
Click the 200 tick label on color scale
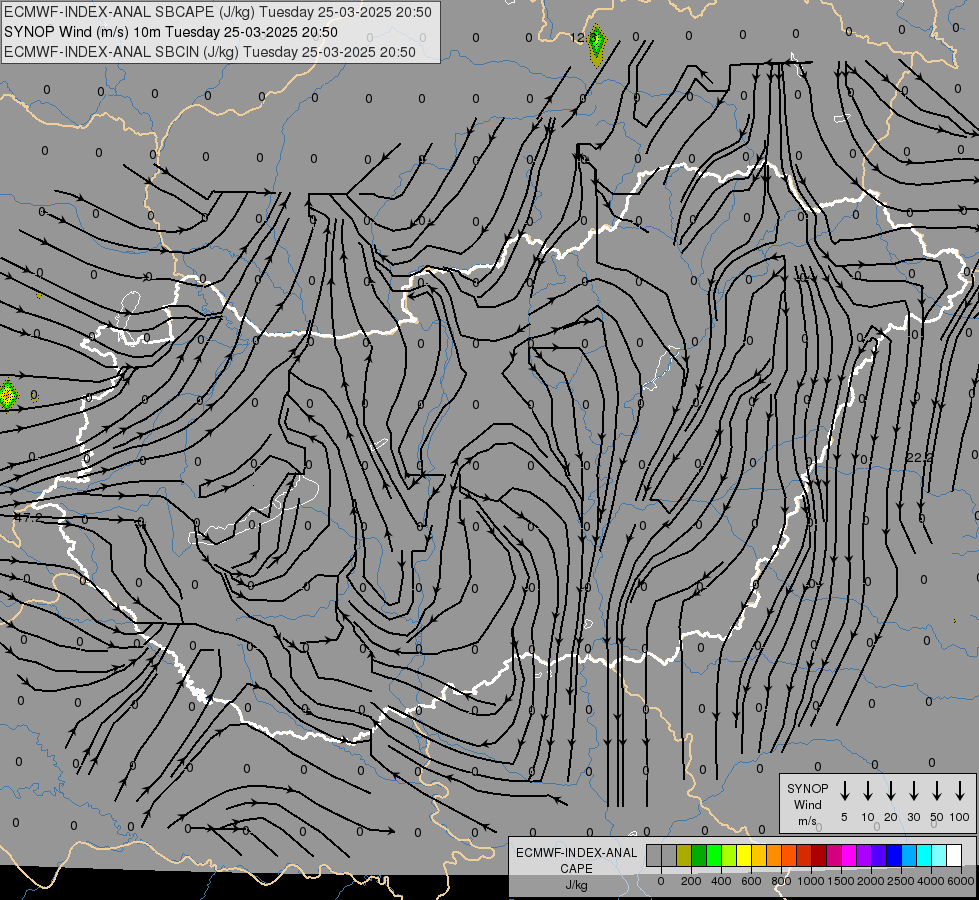[x=691, y=881]
